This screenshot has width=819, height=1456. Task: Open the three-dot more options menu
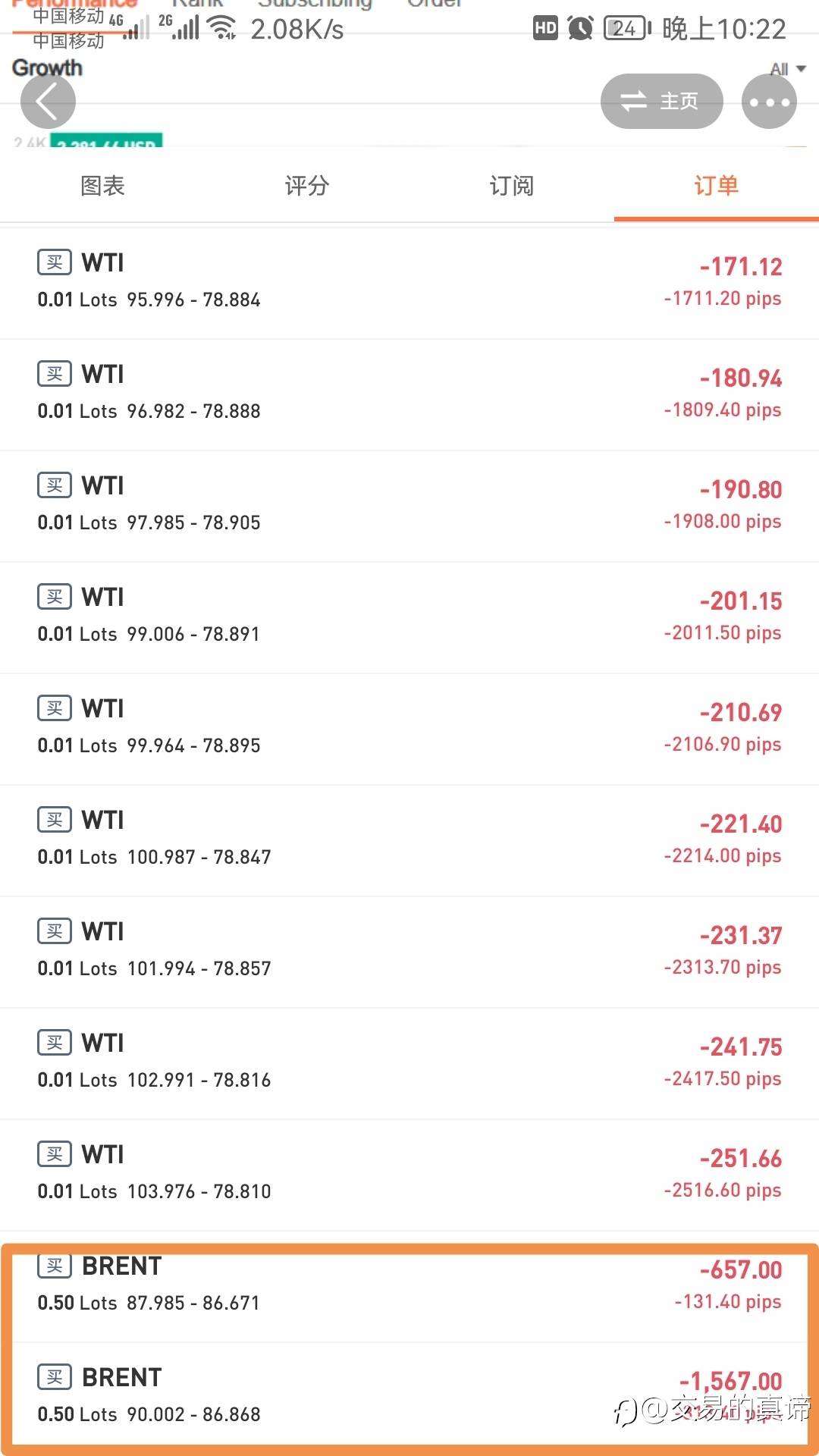click(x=769, y=102)
